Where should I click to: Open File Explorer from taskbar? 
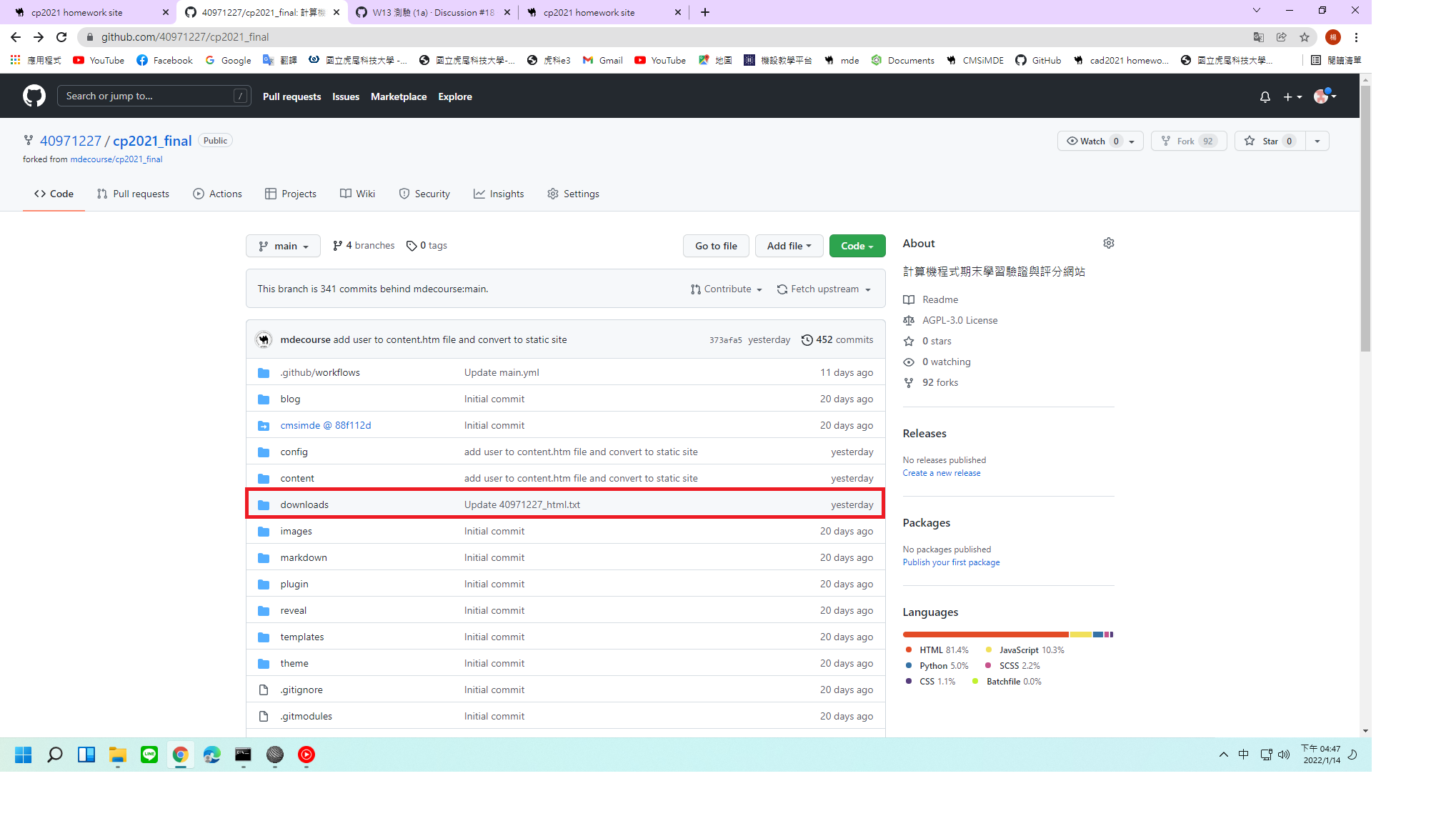point(118,755)
